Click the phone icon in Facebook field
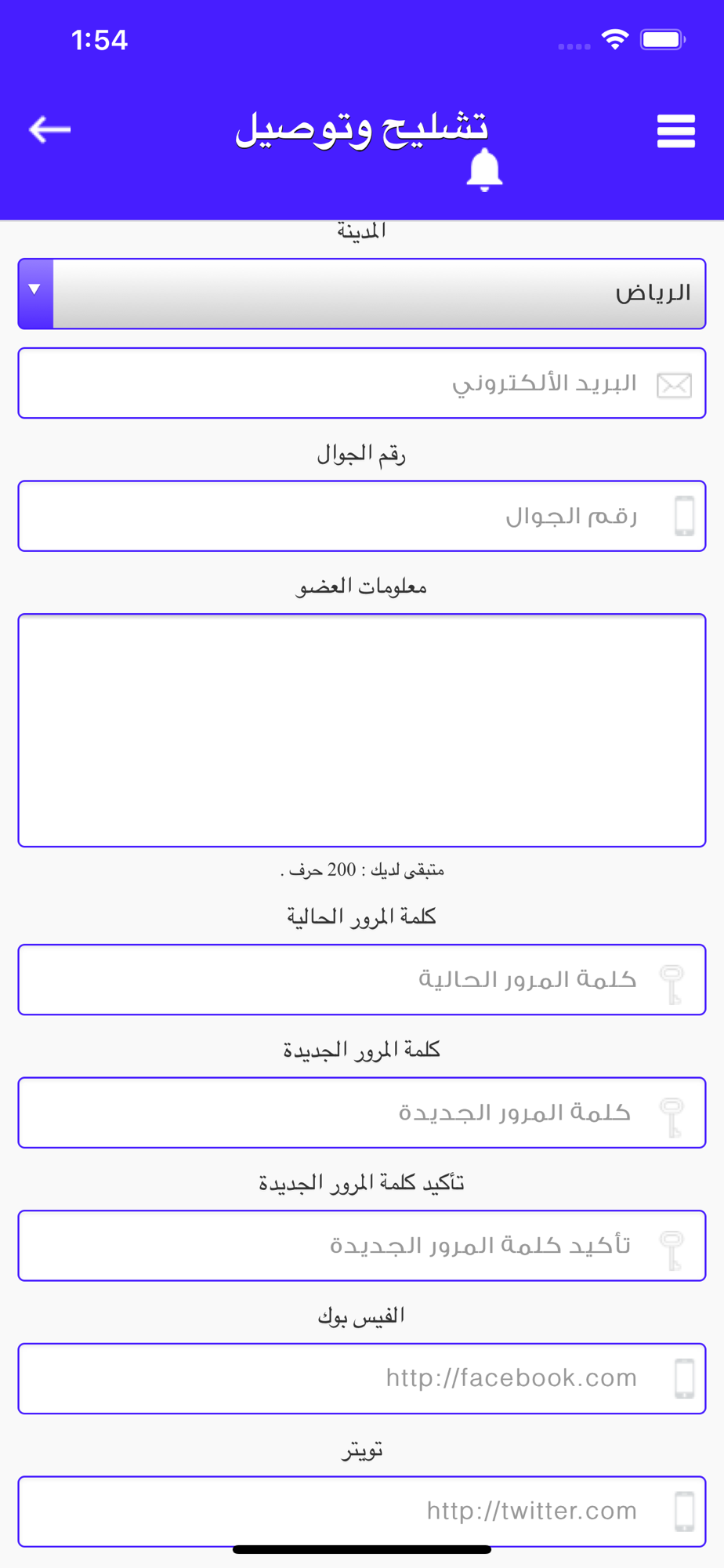 685,1378
